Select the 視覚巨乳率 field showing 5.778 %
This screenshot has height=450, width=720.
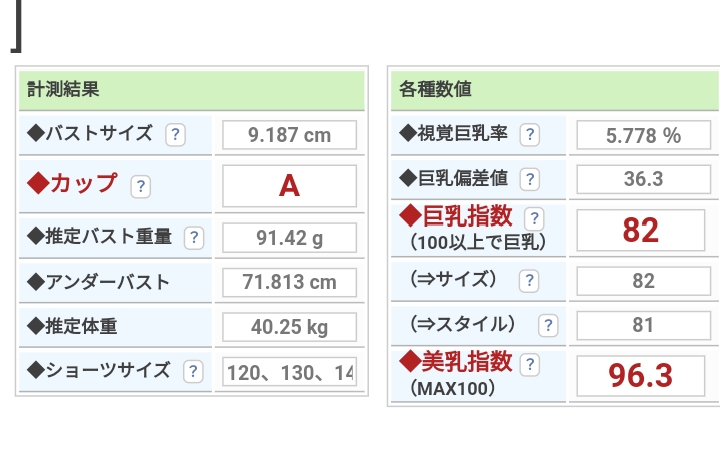coord(643,135)
